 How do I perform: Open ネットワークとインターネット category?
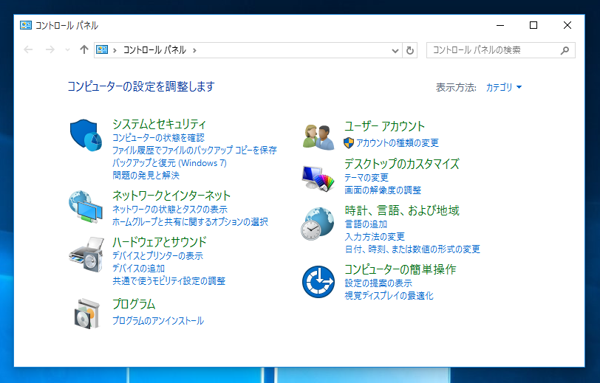click(171, 196)
